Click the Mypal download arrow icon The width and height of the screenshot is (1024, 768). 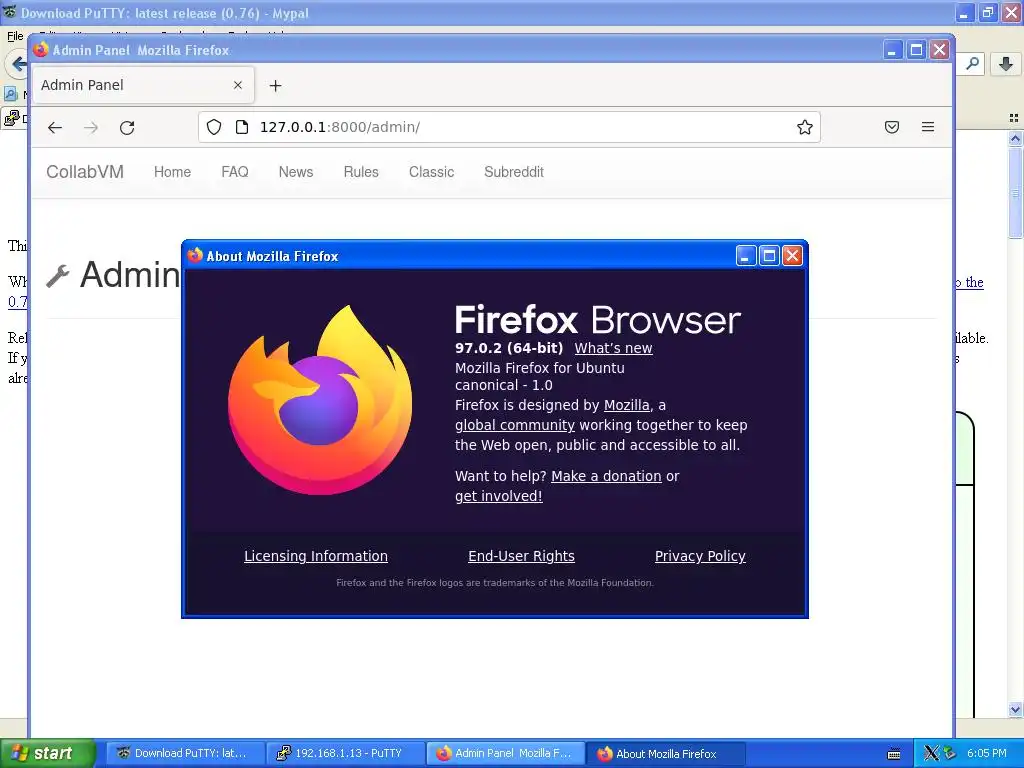coord(1006,63)
